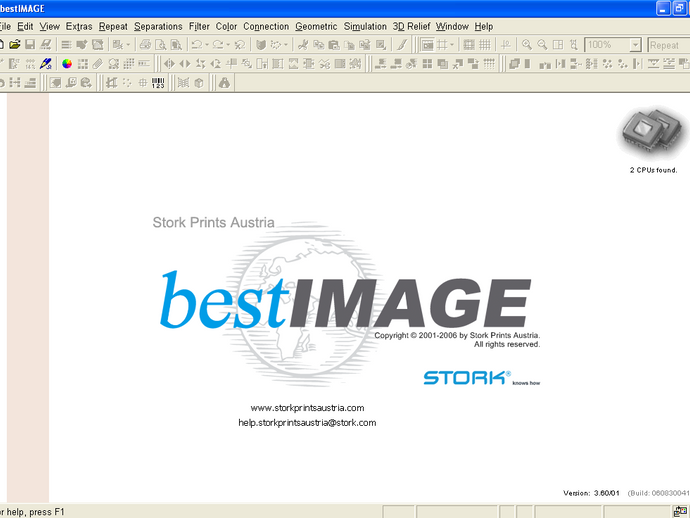Open the Color menu
The image size is (690, 518).
coord(226,26)
